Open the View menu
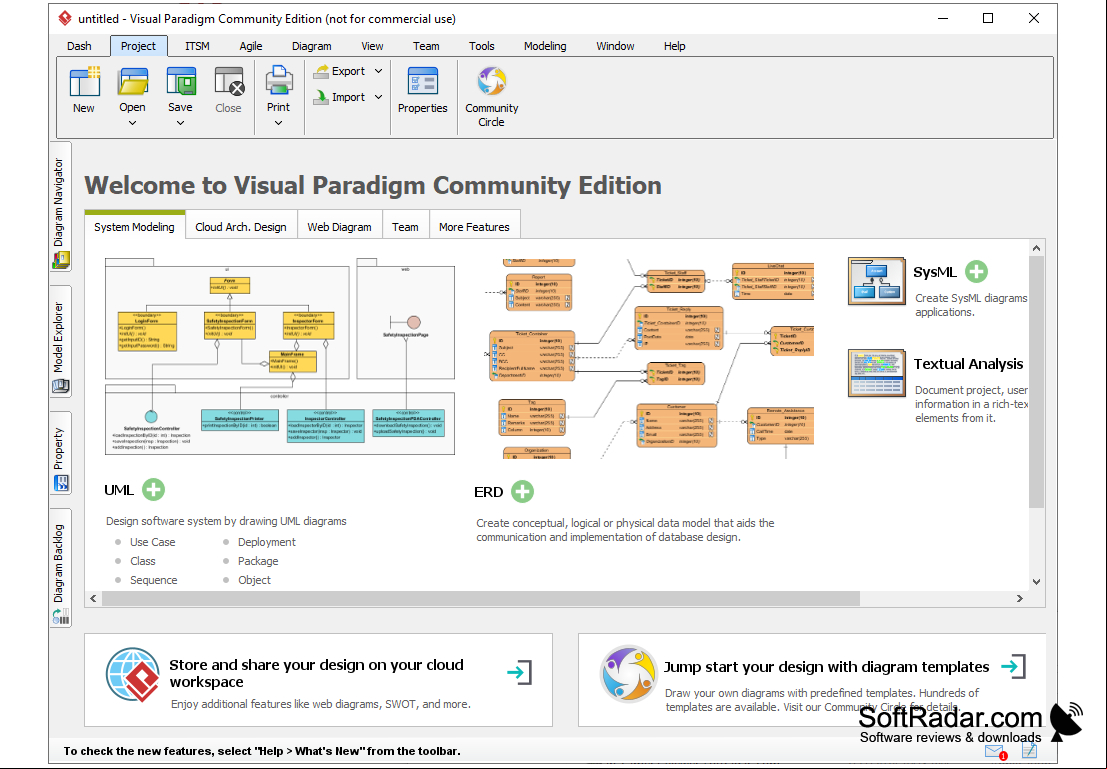This screenshot has width=1107, height=769. (372, 46)
